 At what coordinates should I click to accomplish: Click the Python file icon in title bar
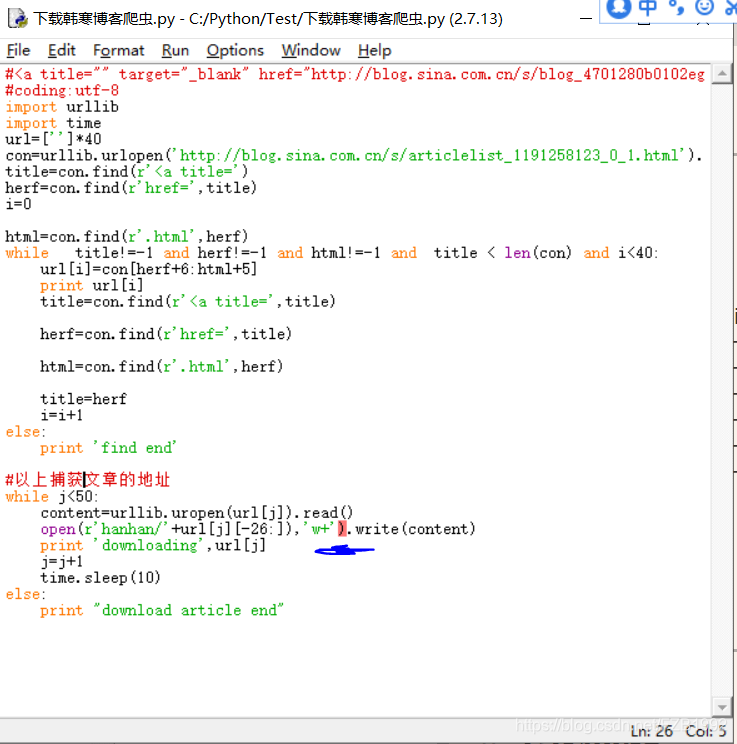18,18
